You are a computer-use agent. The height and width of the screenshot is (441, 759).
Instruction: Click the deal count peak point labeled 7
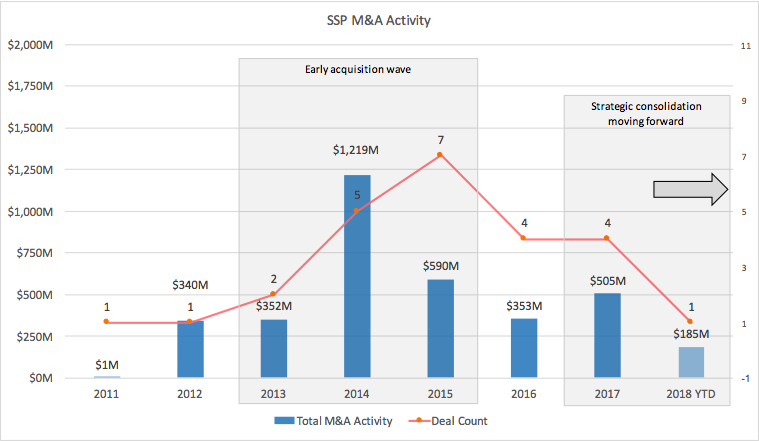[440, 154]
